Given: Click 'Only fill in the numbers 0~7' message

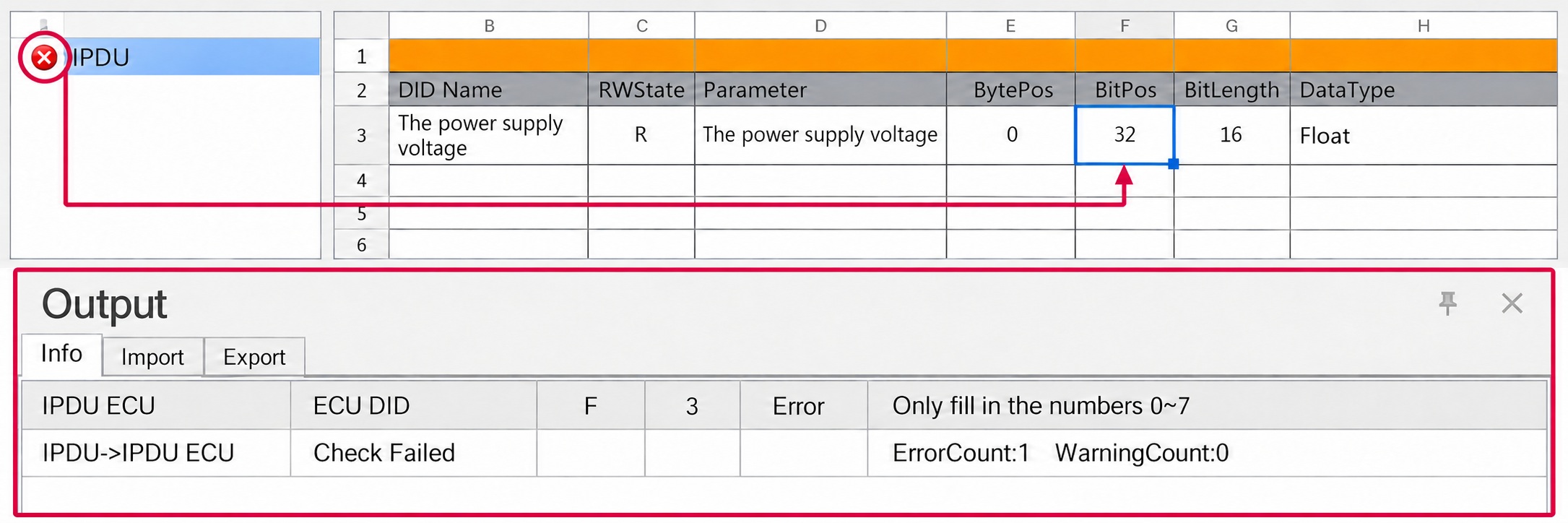Looking at the screenshot, I should (1041, 406).
